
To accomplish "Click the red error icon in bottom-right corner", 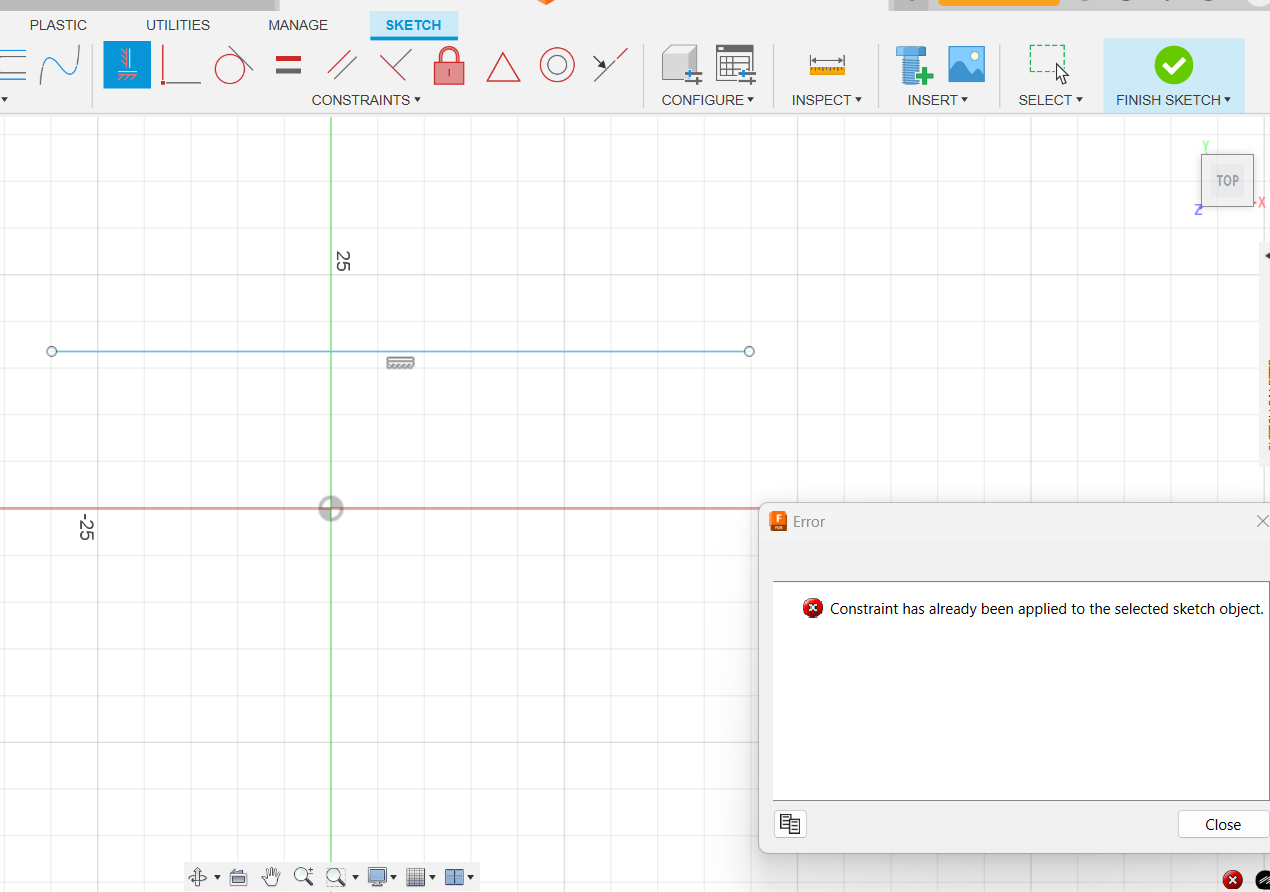I will click(x=1233, y=880).
